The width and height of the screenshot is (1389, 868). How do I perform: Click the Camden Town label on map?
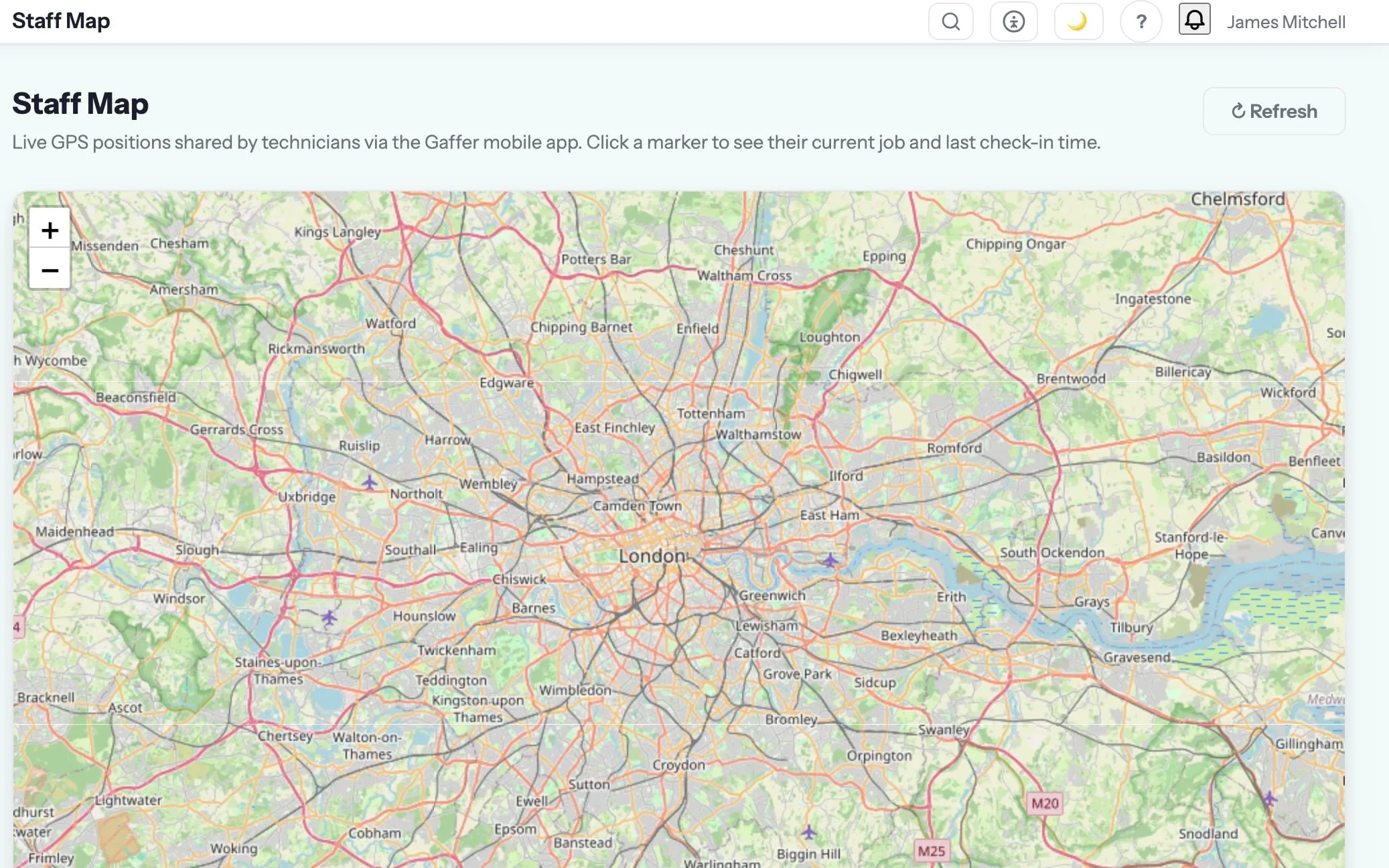(637, 506)
